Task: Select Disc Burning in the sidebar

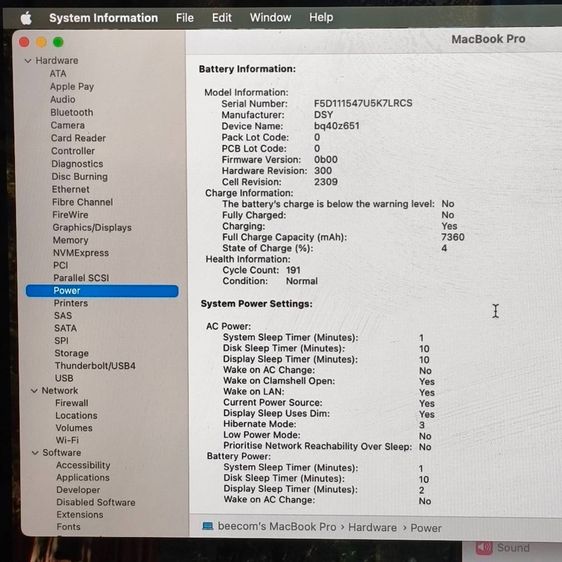Action: tap(80, 177)
